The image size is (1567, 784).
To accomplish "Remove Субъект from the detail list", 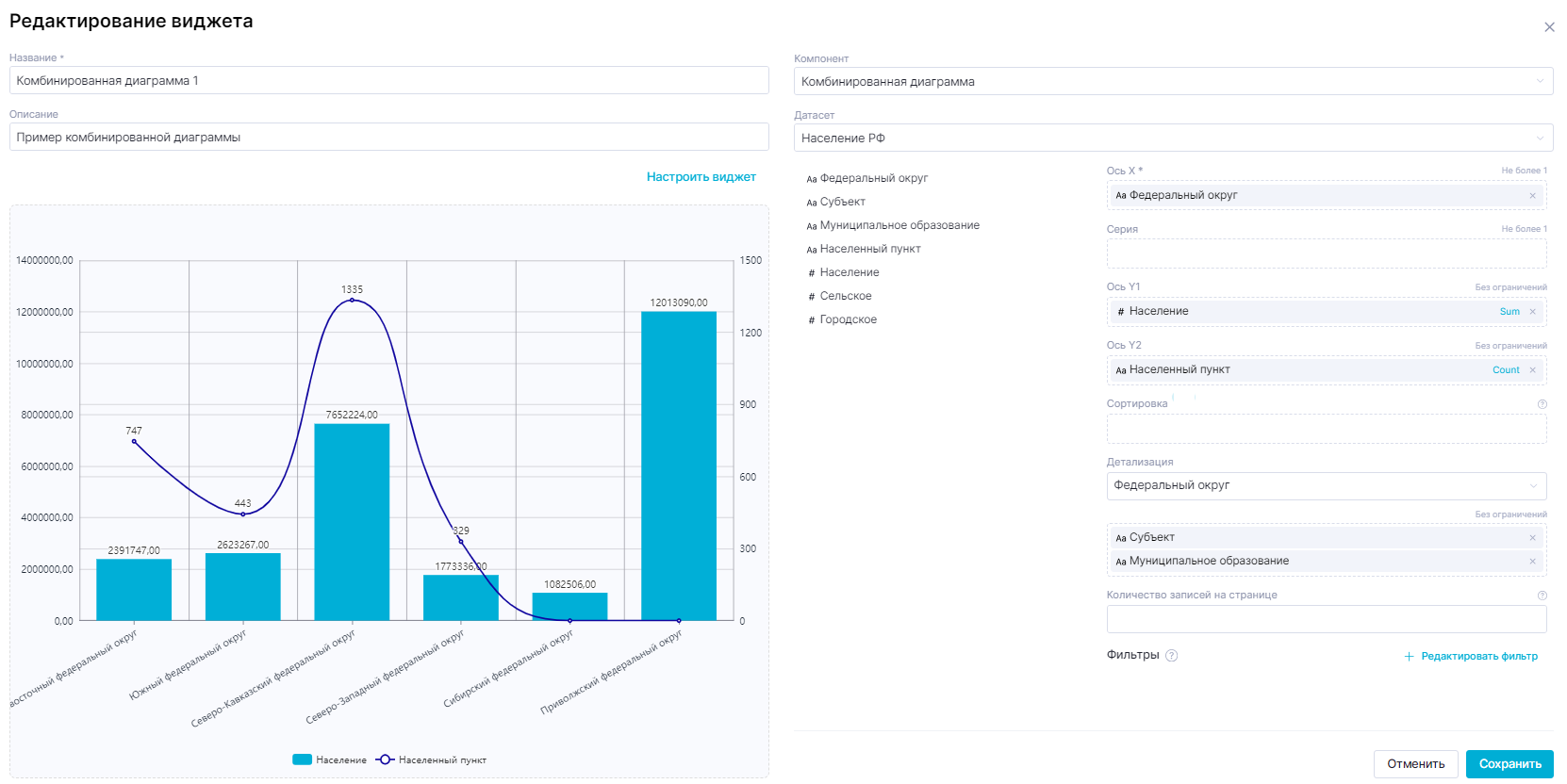I will [x=1532, y=538].
